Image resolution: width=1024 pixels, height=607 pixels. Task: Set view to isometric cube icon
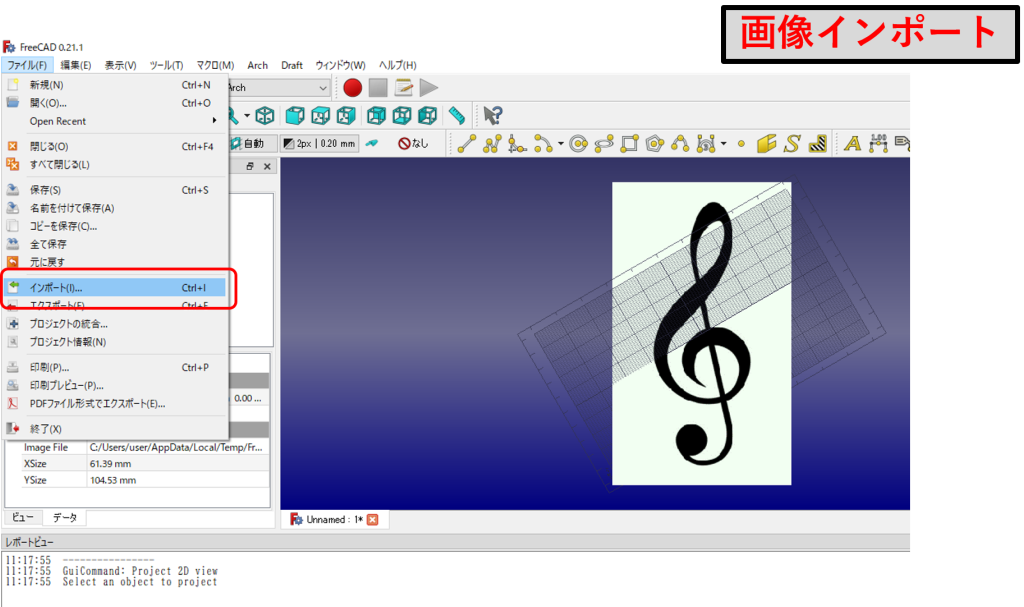(264, 115)
